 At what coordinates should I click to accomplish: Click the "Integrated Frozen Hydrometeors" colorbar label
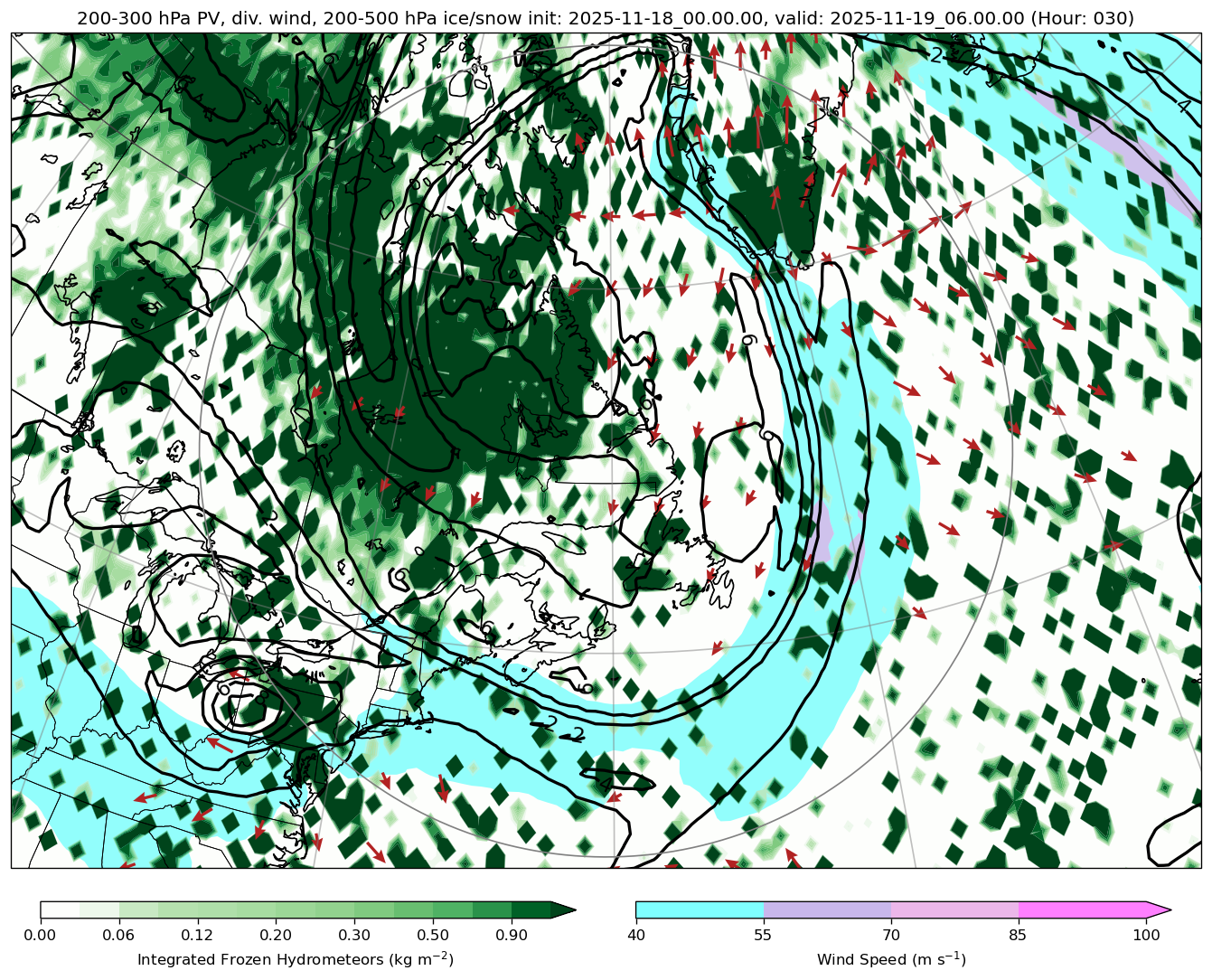click(x=296, y=959)
